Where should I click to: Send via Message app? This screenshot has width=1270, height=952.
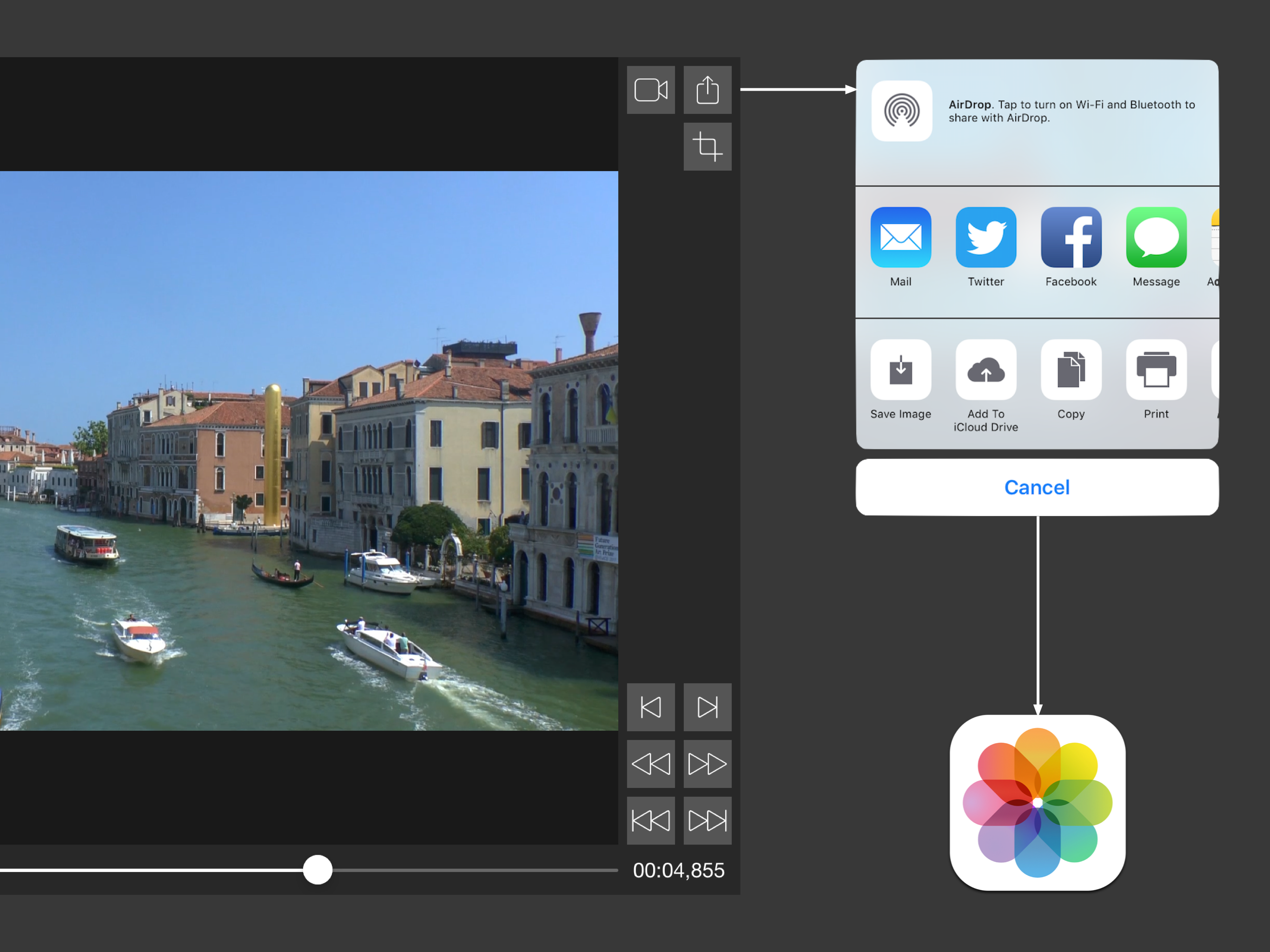pos(1156,237)
